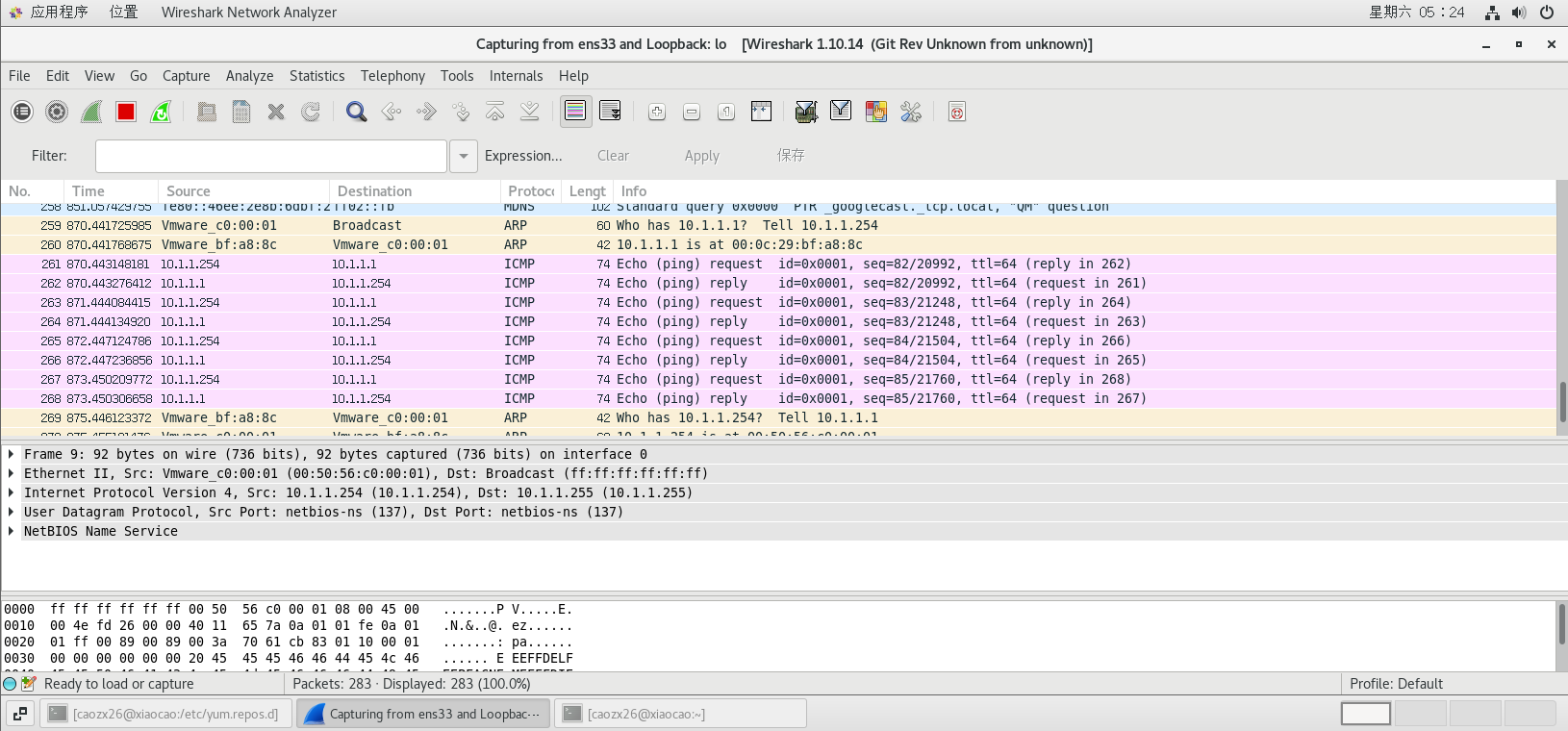Expand the Frame 9 tree row

point(11,454)
